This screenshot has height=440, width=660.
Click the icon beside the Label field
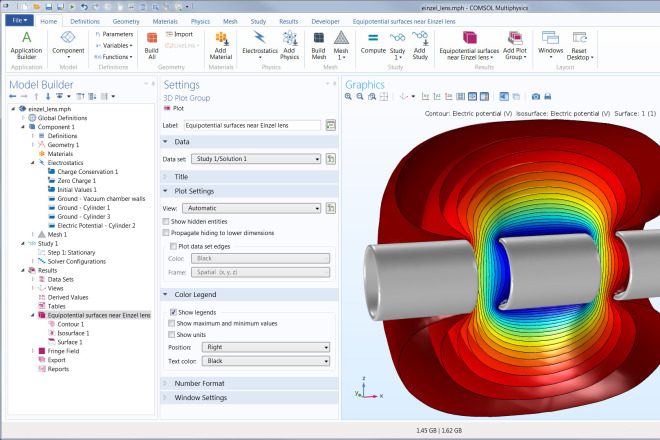coord(331,125)
